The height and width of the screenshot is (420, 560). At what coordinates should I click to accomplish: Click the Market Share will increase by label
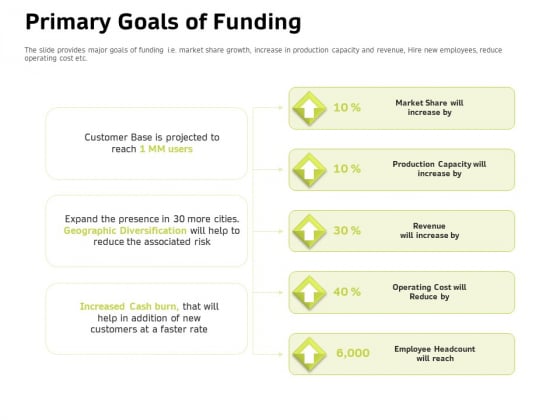429,108
